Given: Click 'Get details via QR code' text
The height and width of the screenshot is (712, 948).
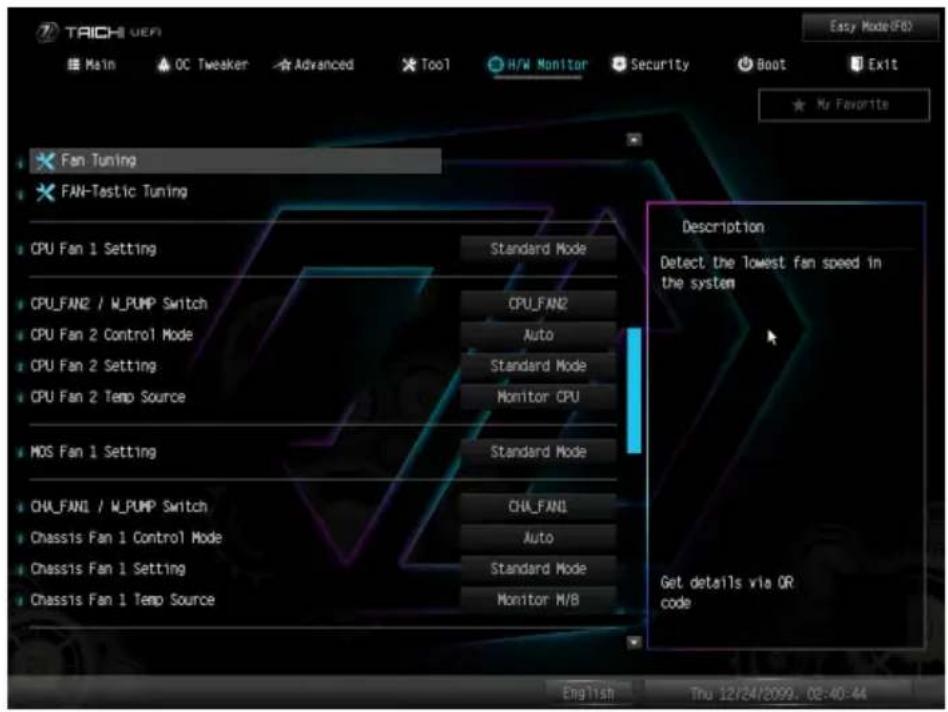Looking at the screenshot, I should coord(727,593).
